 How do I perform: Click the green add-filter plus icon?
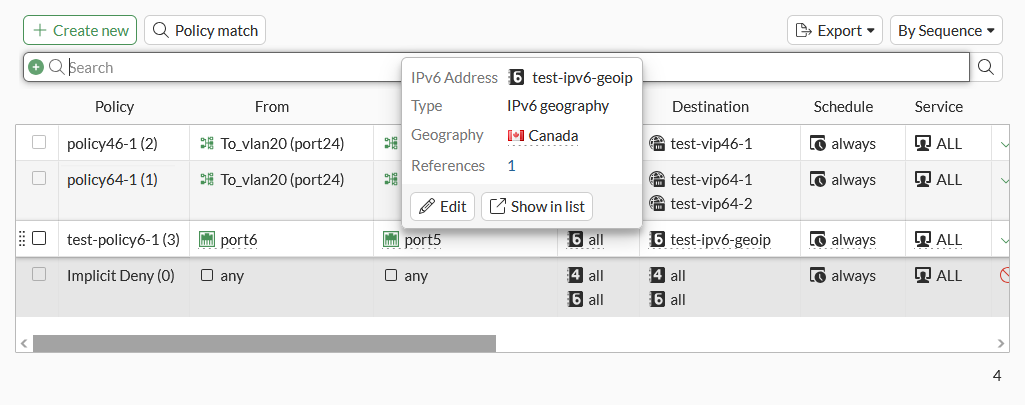coord(36,67)
